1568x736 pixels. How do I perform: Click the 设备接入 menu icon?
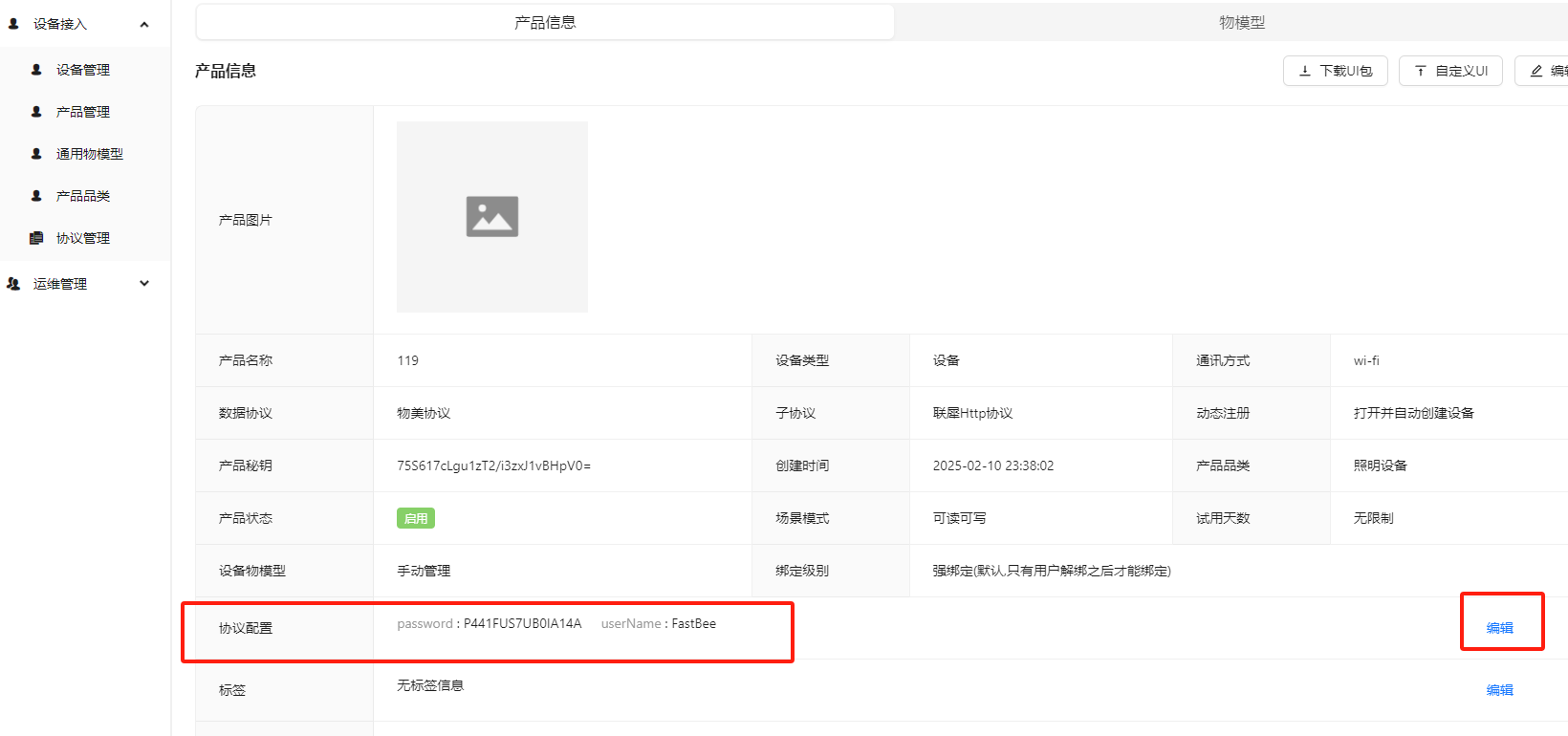click(x=13, y=24)
